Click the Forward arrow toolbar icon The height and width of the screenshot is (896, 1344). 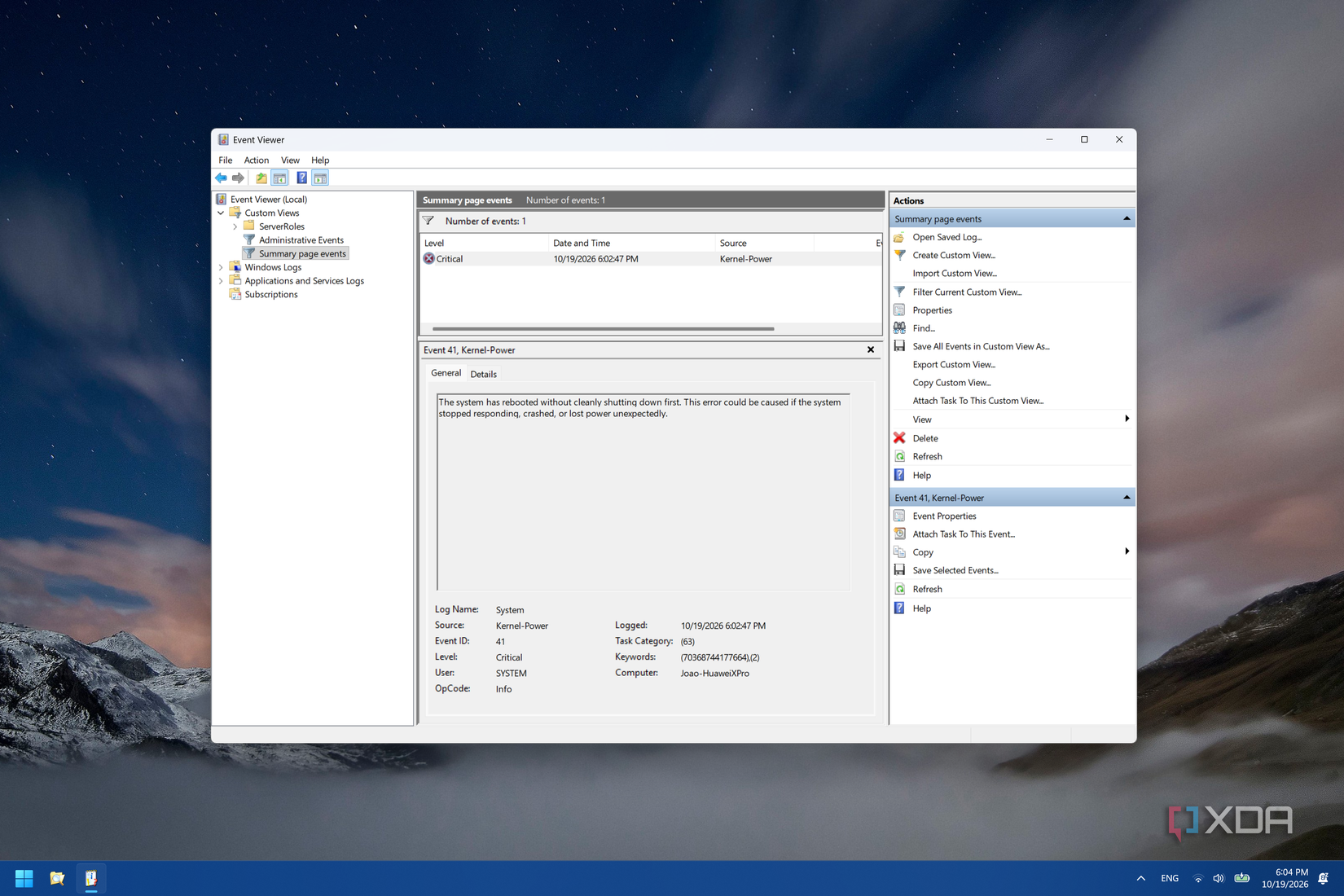[x=238, y=178]
